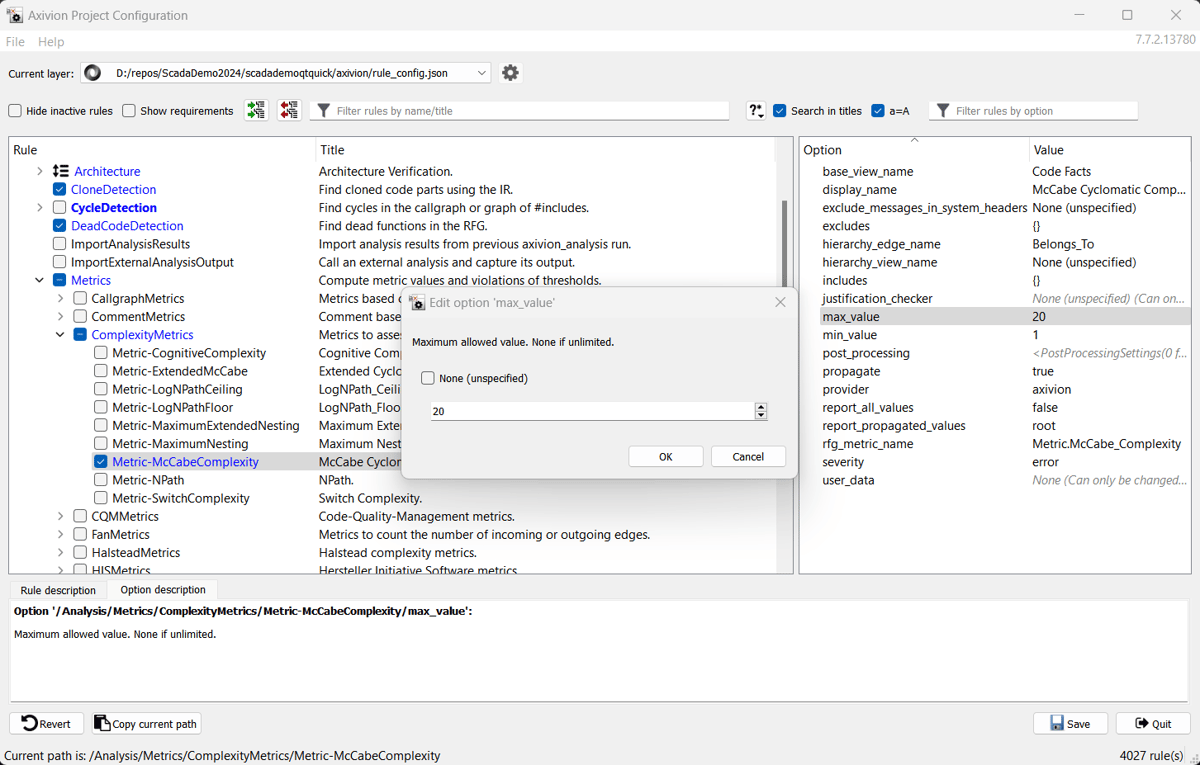Click the layer settings gear icon
1200x765 pixels.
point(510,73)
